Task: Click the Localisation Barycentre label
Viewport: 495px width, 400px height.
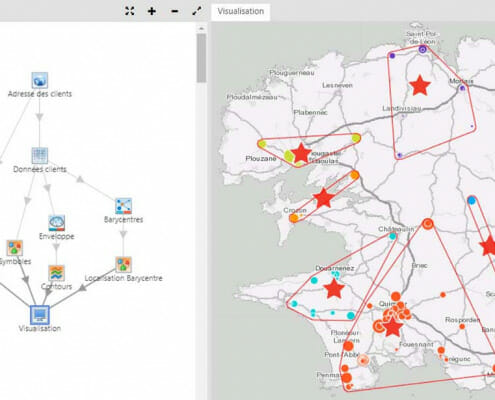Action: tap(123, 278)
